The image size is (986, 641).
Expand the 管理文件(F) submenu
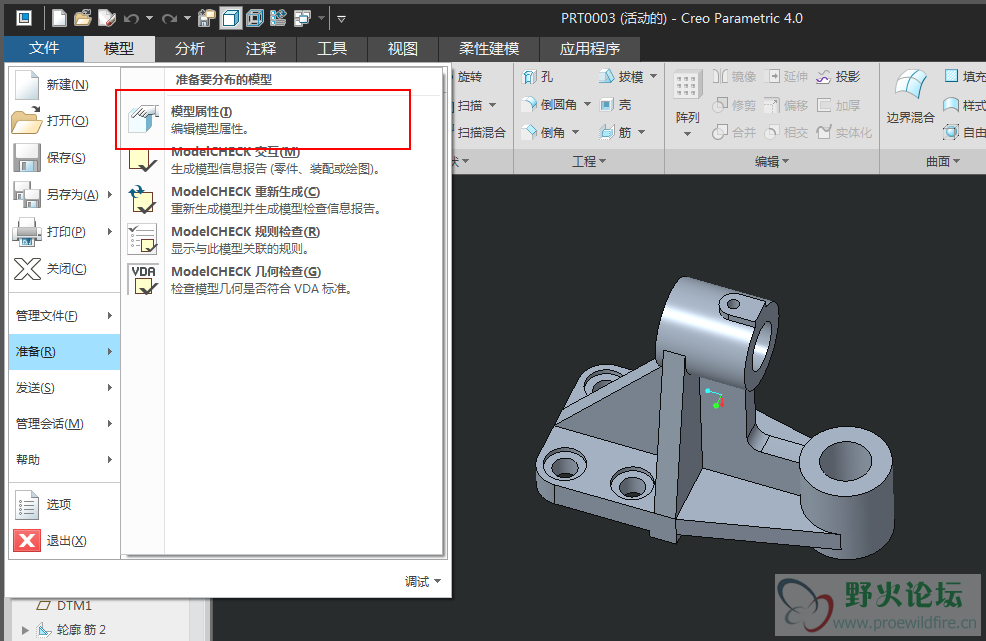click(x=64, y=315)
